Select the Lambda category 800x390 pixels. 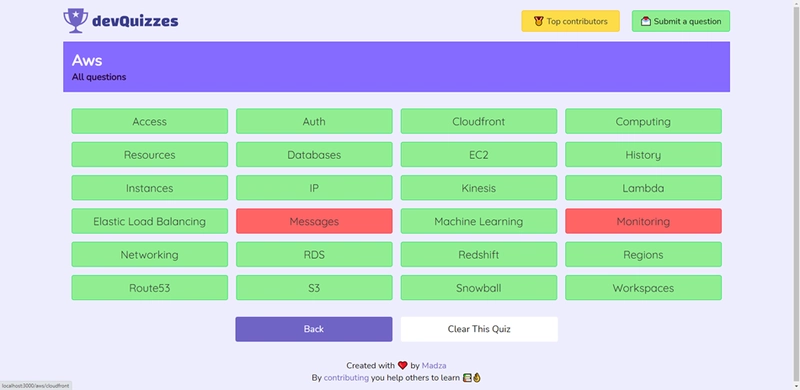pos(643,188)
